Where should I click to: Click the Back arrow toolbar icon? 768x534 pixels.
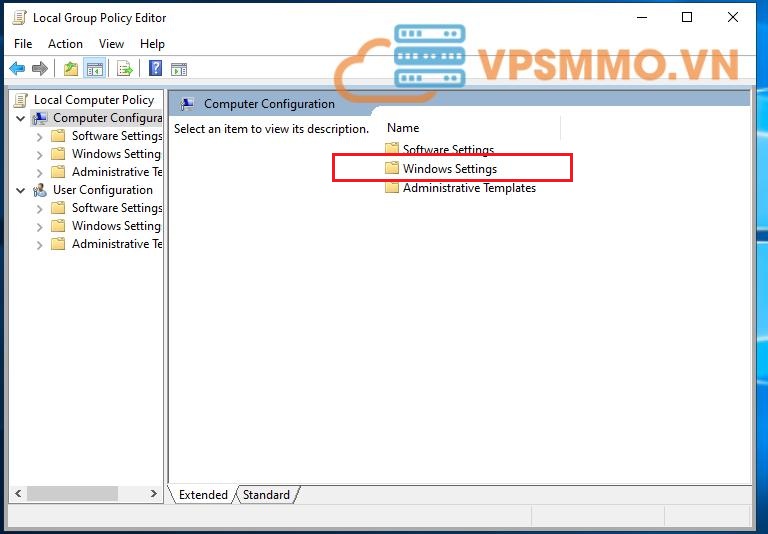(17, 69)
